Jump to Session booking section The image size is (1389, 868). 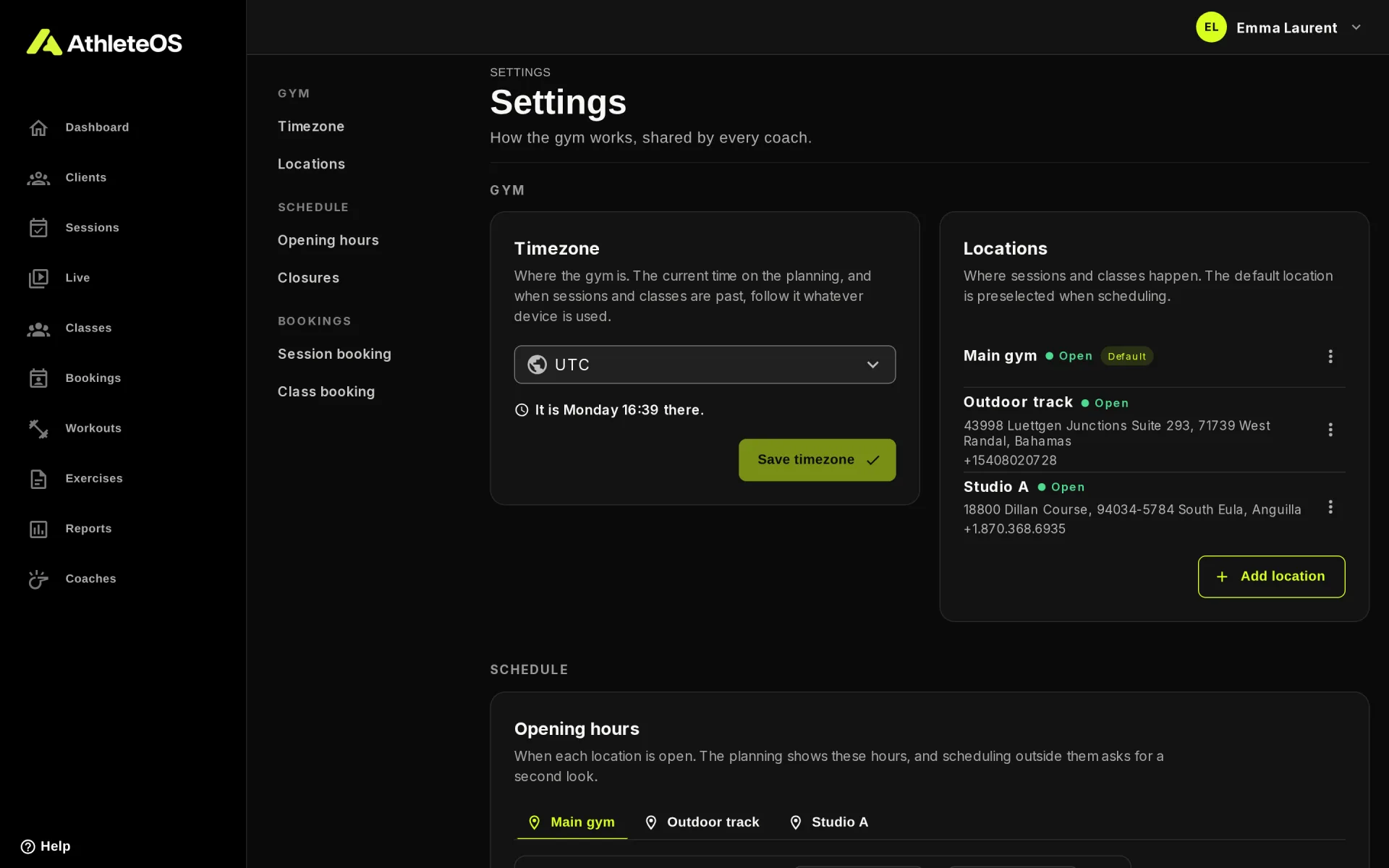tap(334, 354)
